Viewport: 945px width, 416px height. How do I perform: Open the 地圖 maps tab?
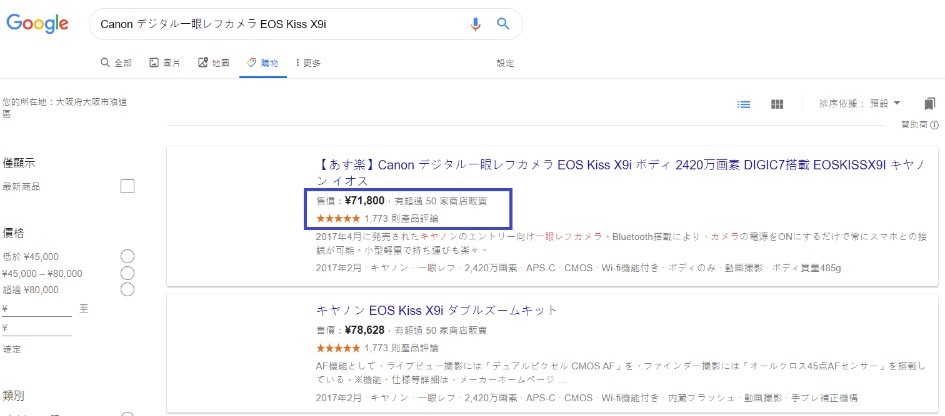(213, 63)
